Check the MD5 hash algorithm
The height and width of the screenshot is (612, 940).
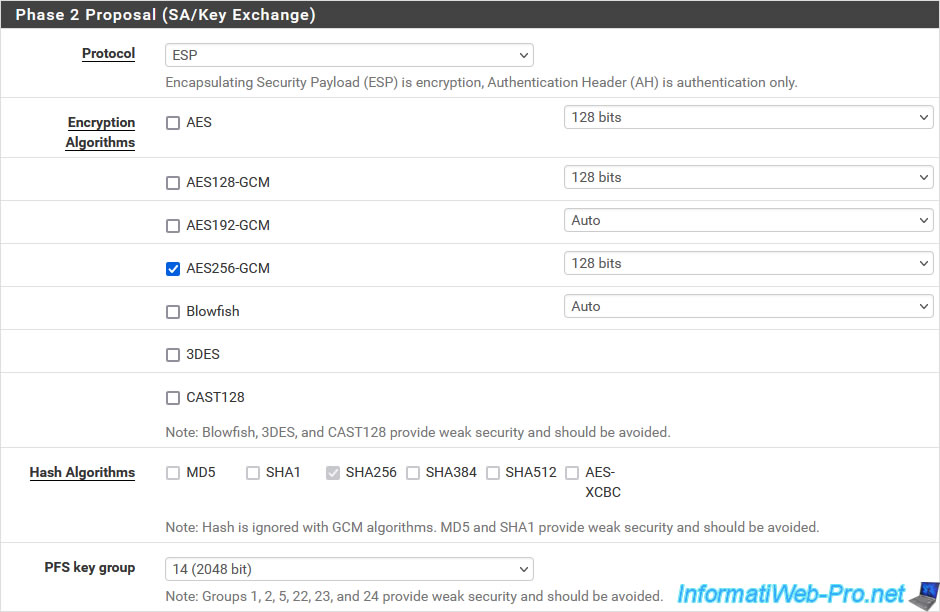(x=173, y=474)
